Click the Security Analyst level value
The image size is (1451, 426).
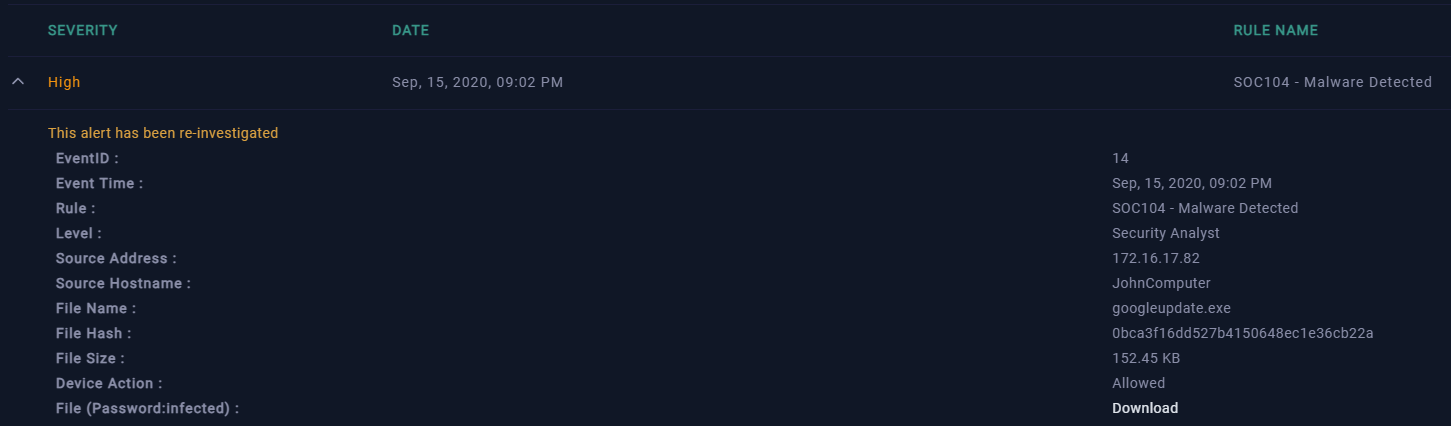[1165, 233]
